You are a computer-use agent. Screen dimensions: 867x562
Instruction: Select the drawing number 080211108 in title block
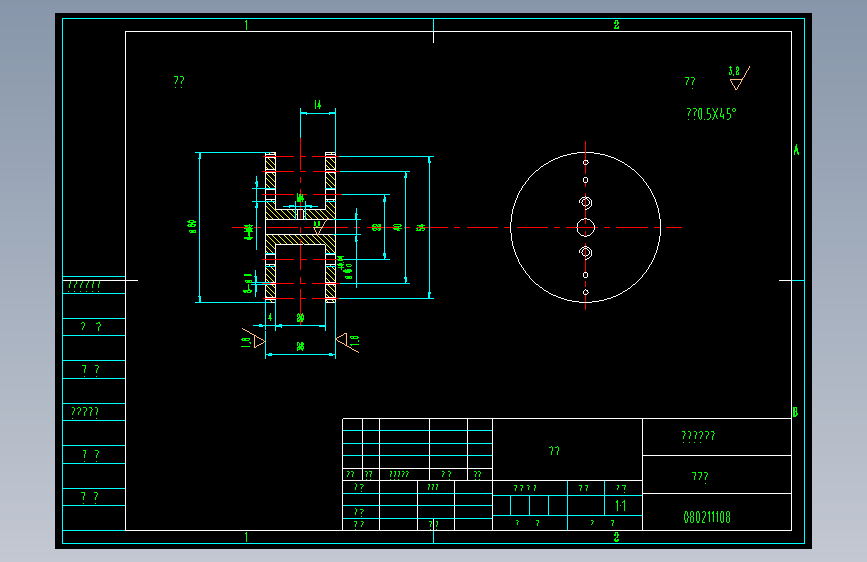pos(707,517)
